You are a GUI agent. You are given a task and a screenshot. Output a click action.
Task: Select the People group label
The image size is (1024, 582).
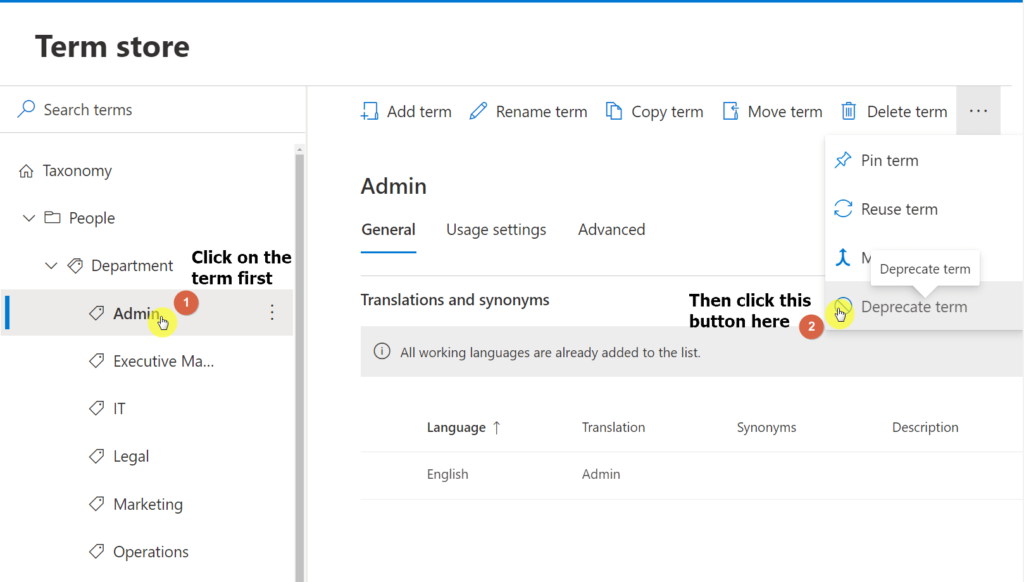(92, 218)
